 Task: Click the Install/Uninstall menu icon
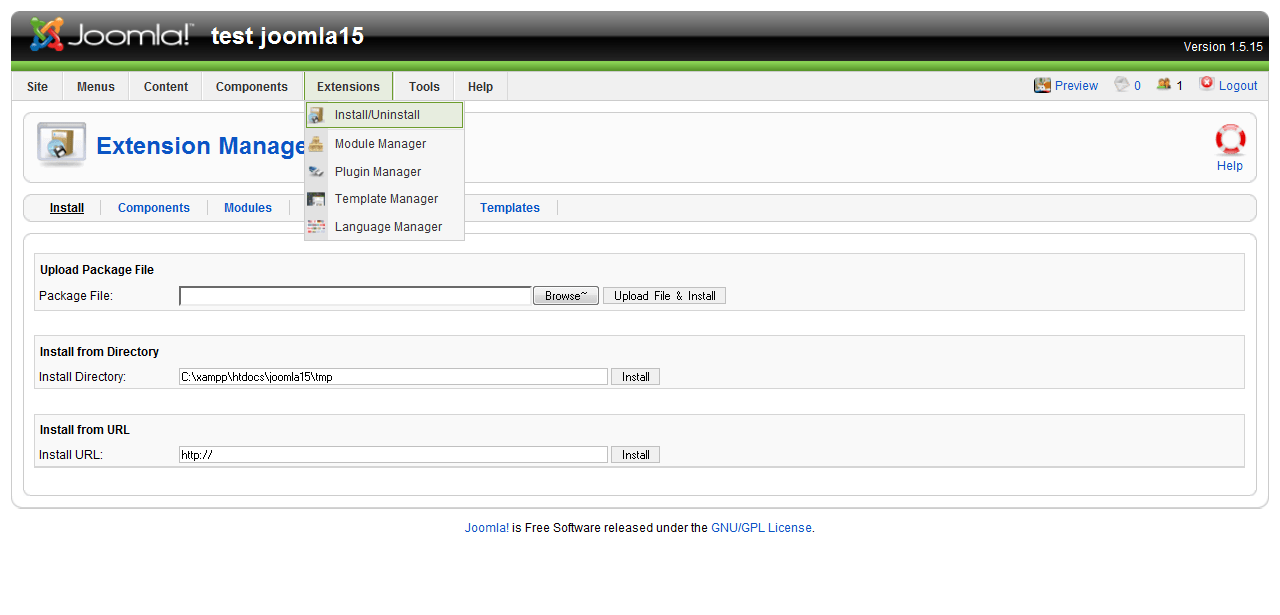click(317, 115)
